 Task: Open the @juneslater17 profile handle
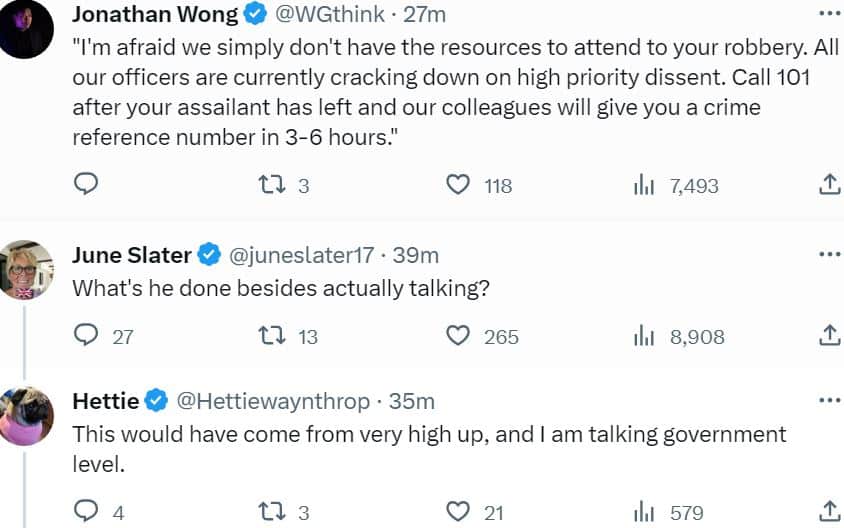click(301, 255)
